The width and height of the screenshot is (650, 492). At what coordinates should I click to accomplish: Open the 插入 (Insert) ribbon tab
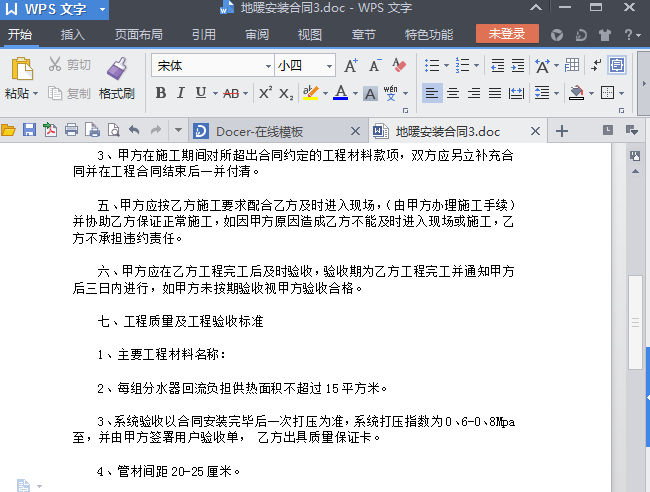[x=73, y=34]
